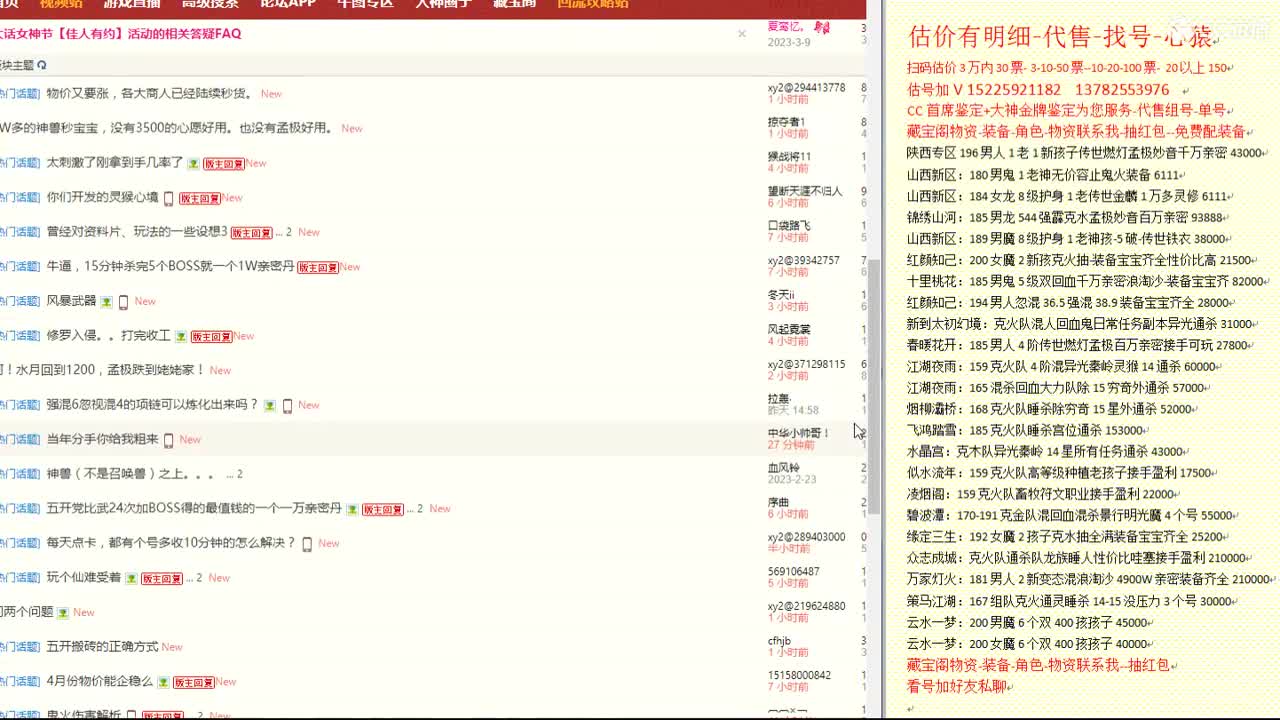热门话题 tag on 当年分手你给我粗来 row
This screenshot has height=720, width=1280.
19,440
